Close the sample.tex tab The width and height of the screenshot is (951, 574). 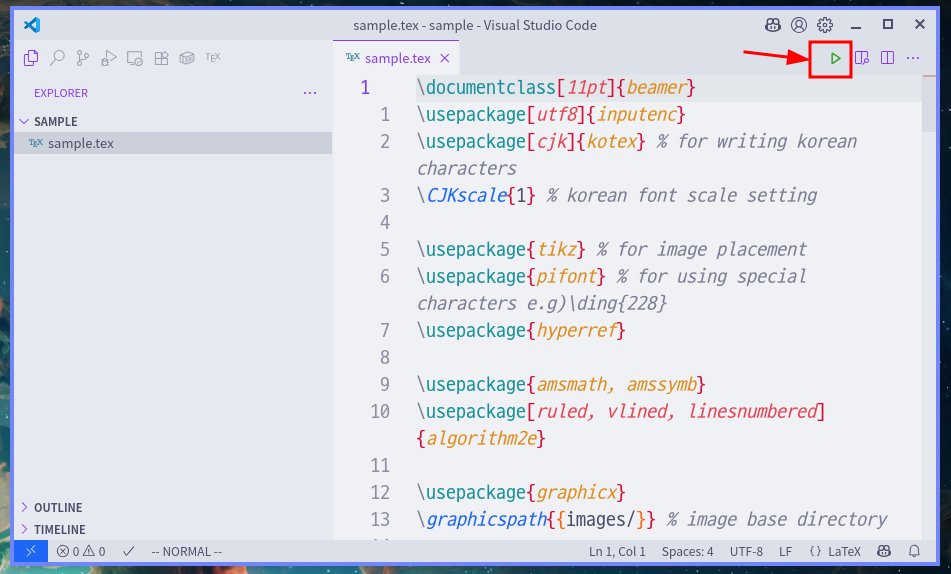445,59
